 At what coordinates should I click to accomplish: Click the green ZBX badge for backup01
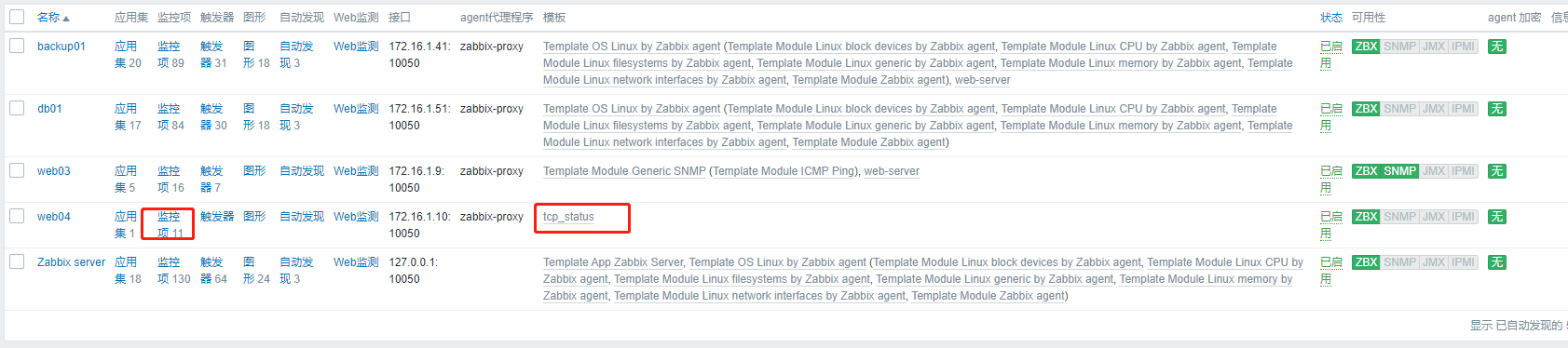pyautogui.click(x=1366, y=47)
